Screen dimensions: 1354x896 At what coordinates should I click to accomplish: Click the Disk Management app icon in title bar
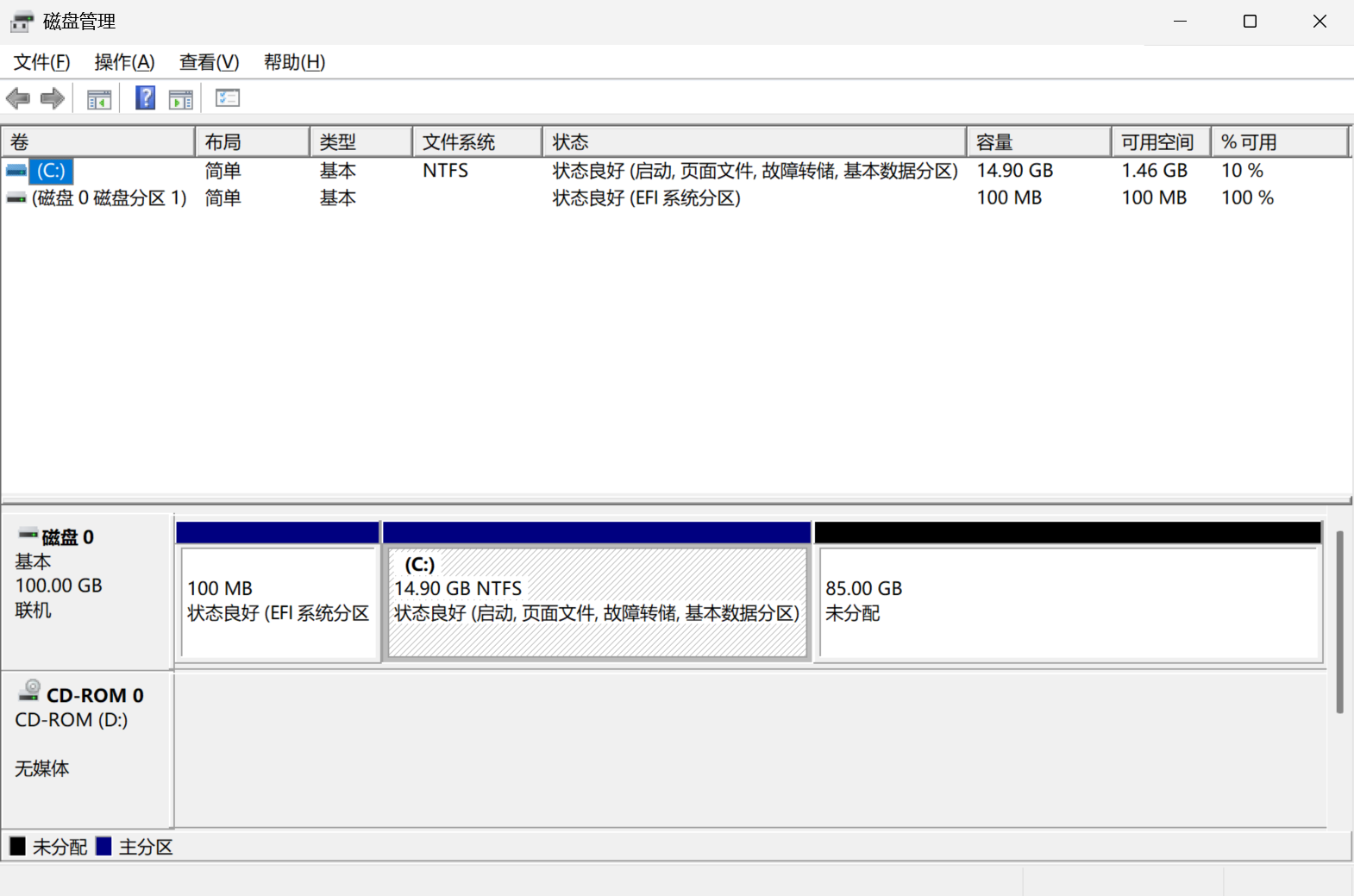(x=22, y=22)
